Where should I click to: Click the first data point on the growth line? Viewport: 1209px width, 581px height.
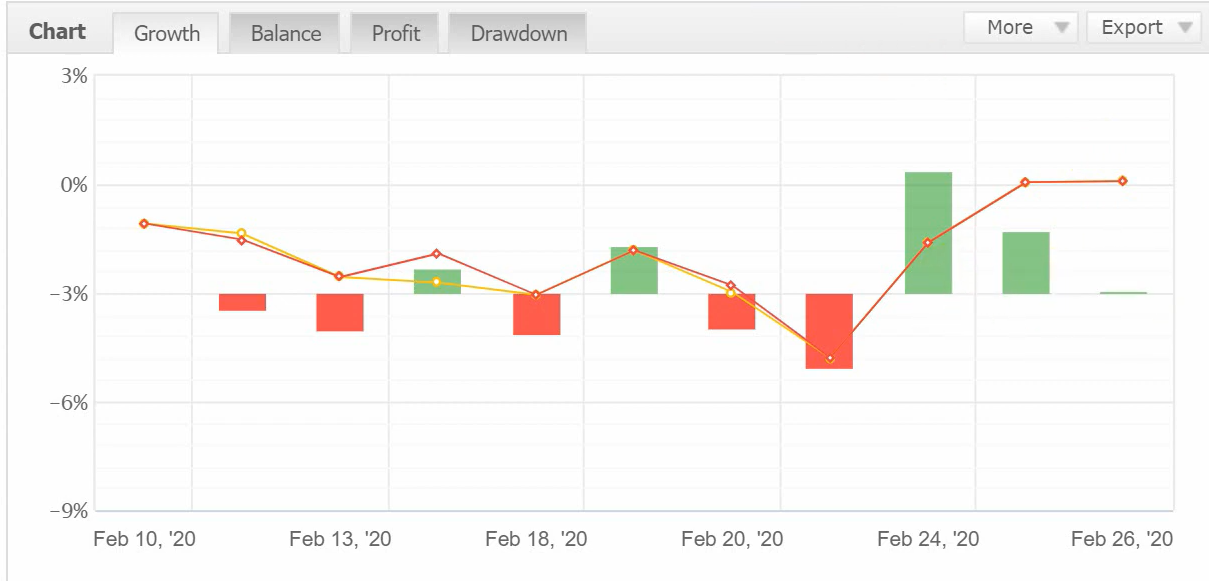point(144,224)
